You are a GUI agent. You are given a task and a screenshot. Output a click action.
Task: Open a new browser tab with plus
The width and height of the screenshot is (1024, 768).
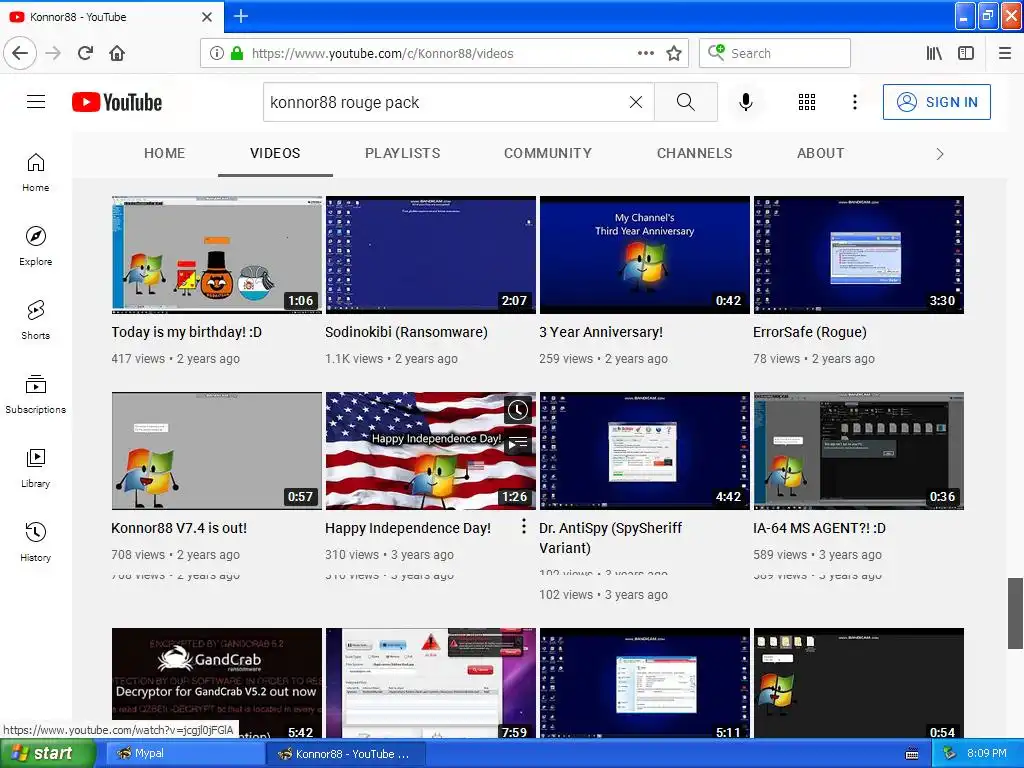click(241, 16)
